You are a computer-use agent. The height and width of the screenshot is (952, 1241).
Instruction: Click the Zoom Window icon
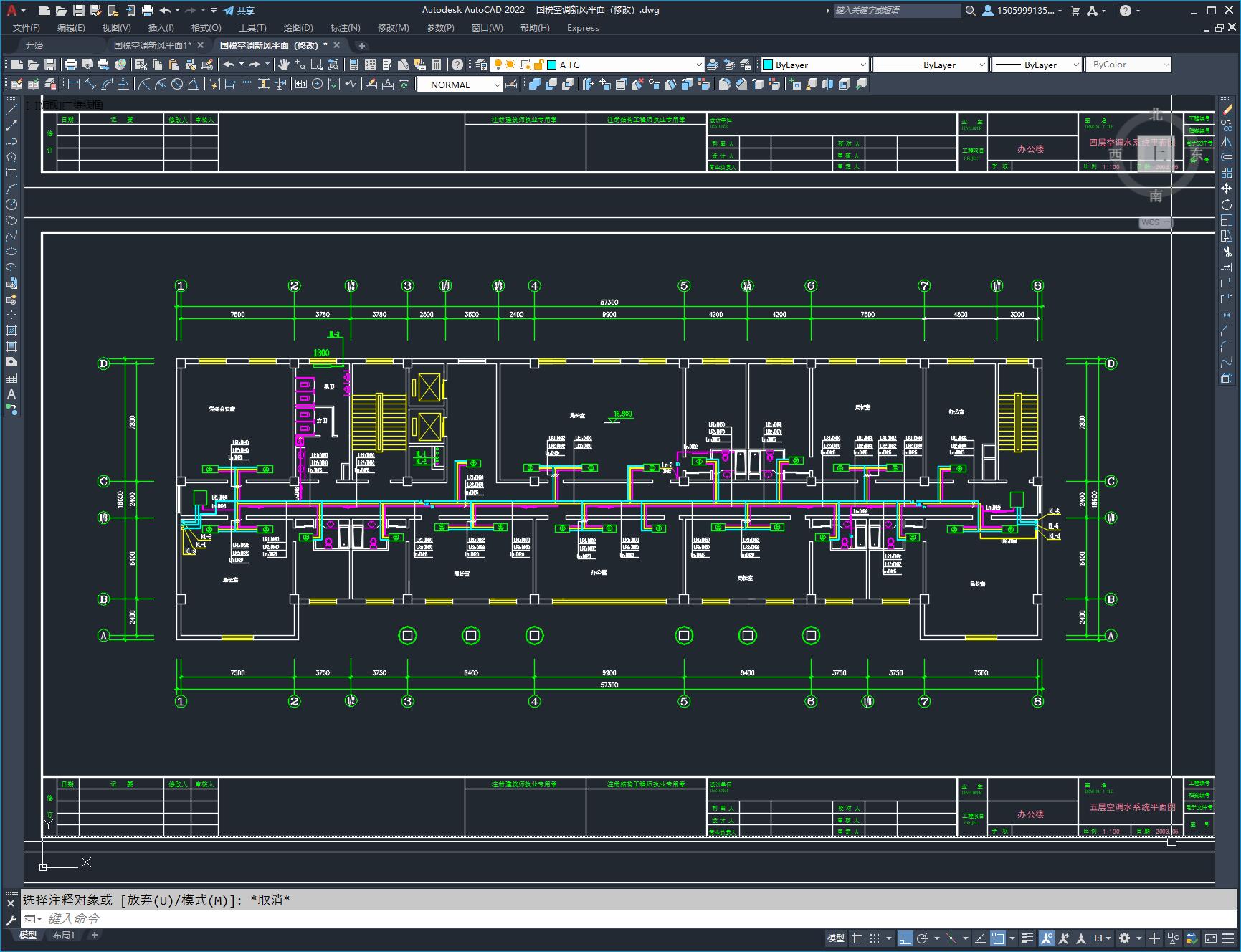[x=316, y=65]
